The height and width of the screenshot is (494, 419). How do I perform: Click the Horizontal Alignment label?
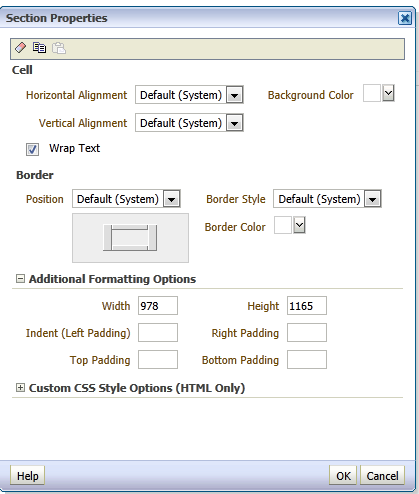click(x=76, y=95)
